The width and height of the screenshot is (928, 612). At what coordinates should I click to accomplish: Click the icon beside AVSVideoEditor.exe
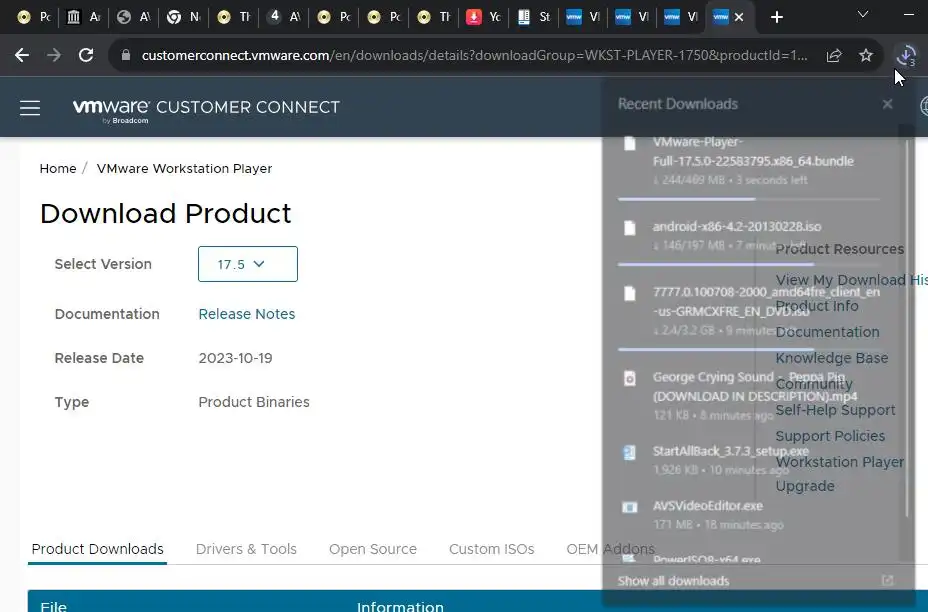click(630, 507)
